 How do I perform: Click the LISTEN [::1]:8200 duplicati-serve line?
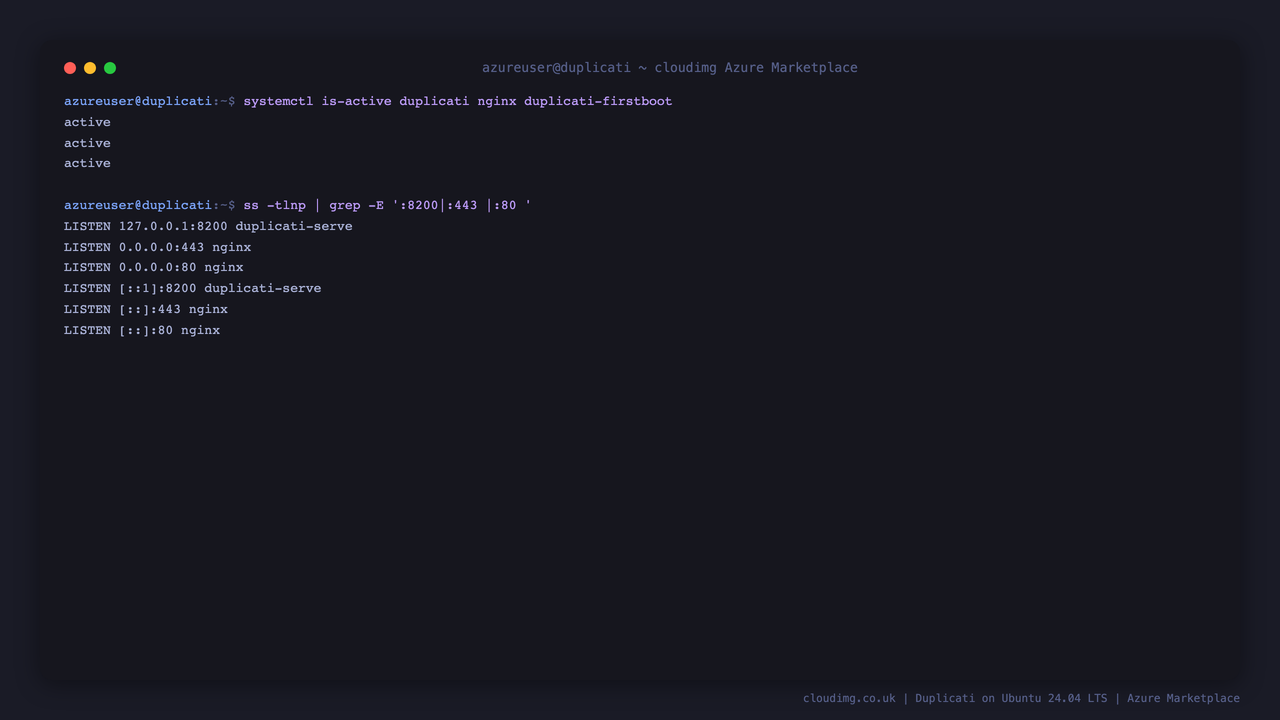coord(192,288)
